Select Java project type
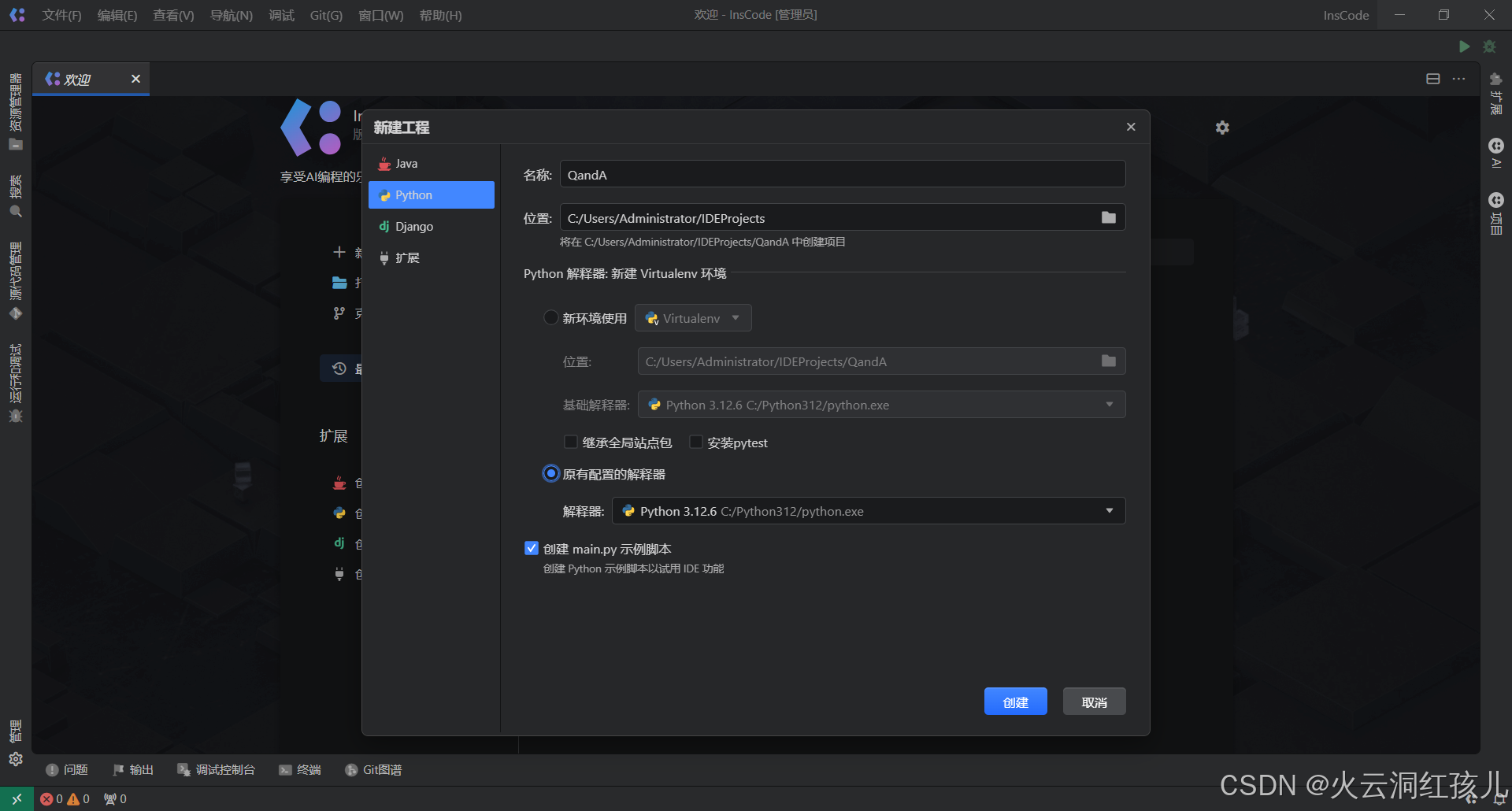This screenshot has height=811, width=1512. pyautogui.click(x=432, y=163)
